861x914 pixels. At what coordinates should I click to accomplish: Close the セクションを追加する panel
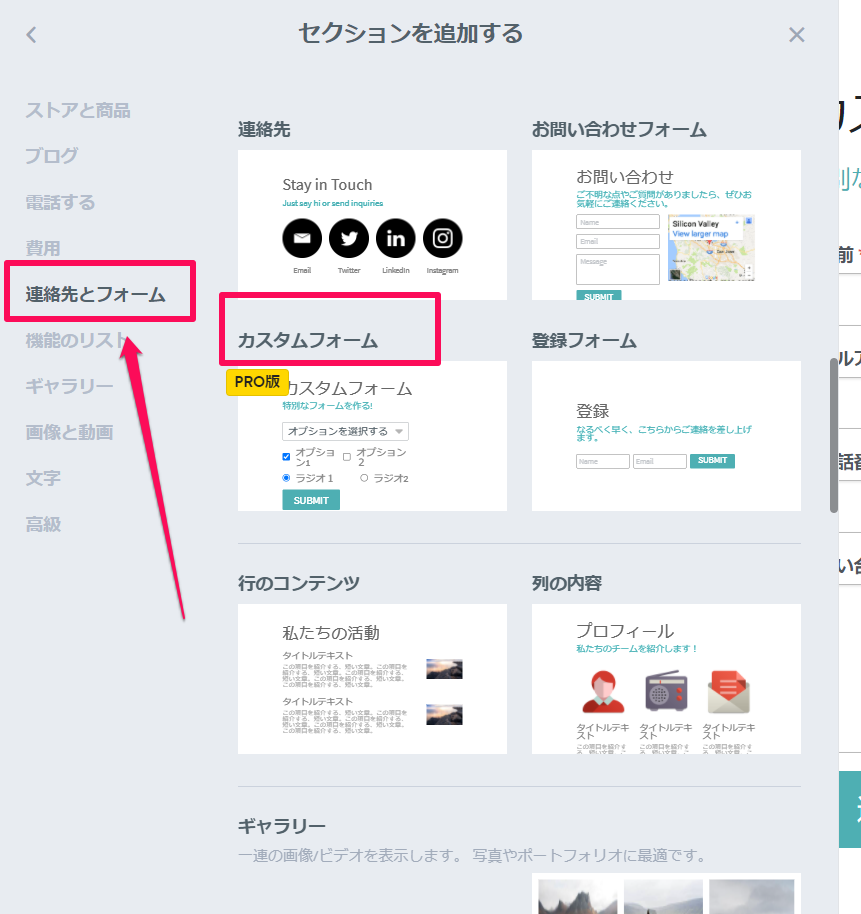click(x=796, y=35)
